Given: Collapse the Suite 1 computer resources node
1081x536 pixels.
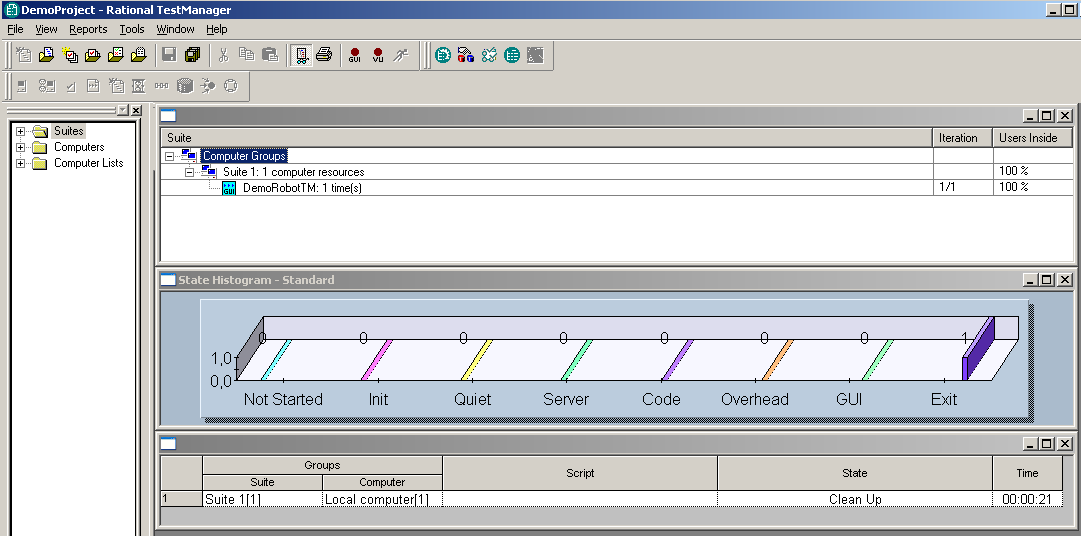Looking at the screenshot, I should [191, 172].
